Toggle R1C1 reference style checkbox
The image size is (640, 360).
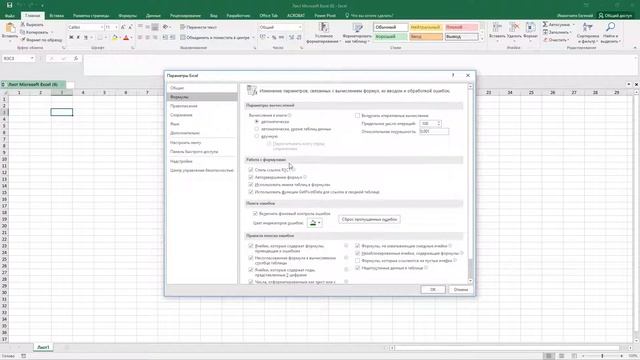(x=251, y=170)
